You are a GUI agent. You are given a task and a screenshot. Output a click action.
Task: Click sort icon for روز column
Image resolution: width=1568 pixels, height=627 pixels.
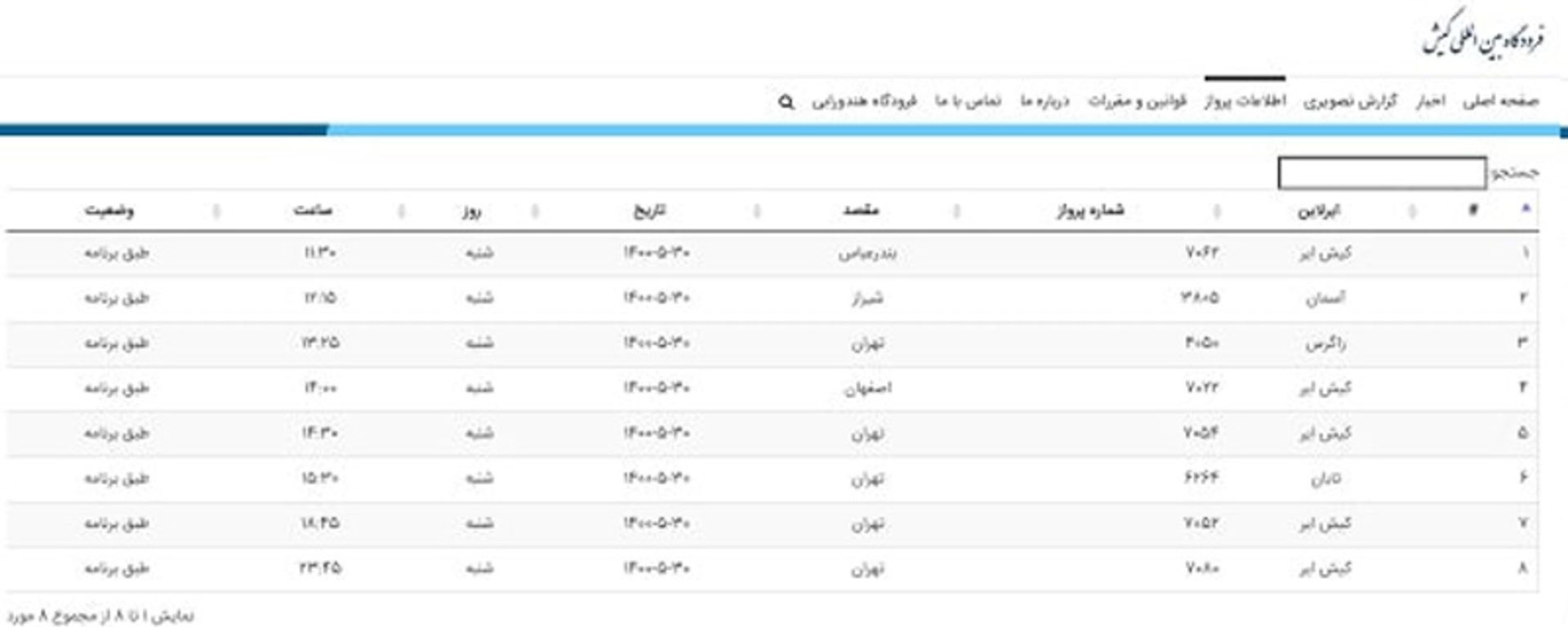coord(535,211)
